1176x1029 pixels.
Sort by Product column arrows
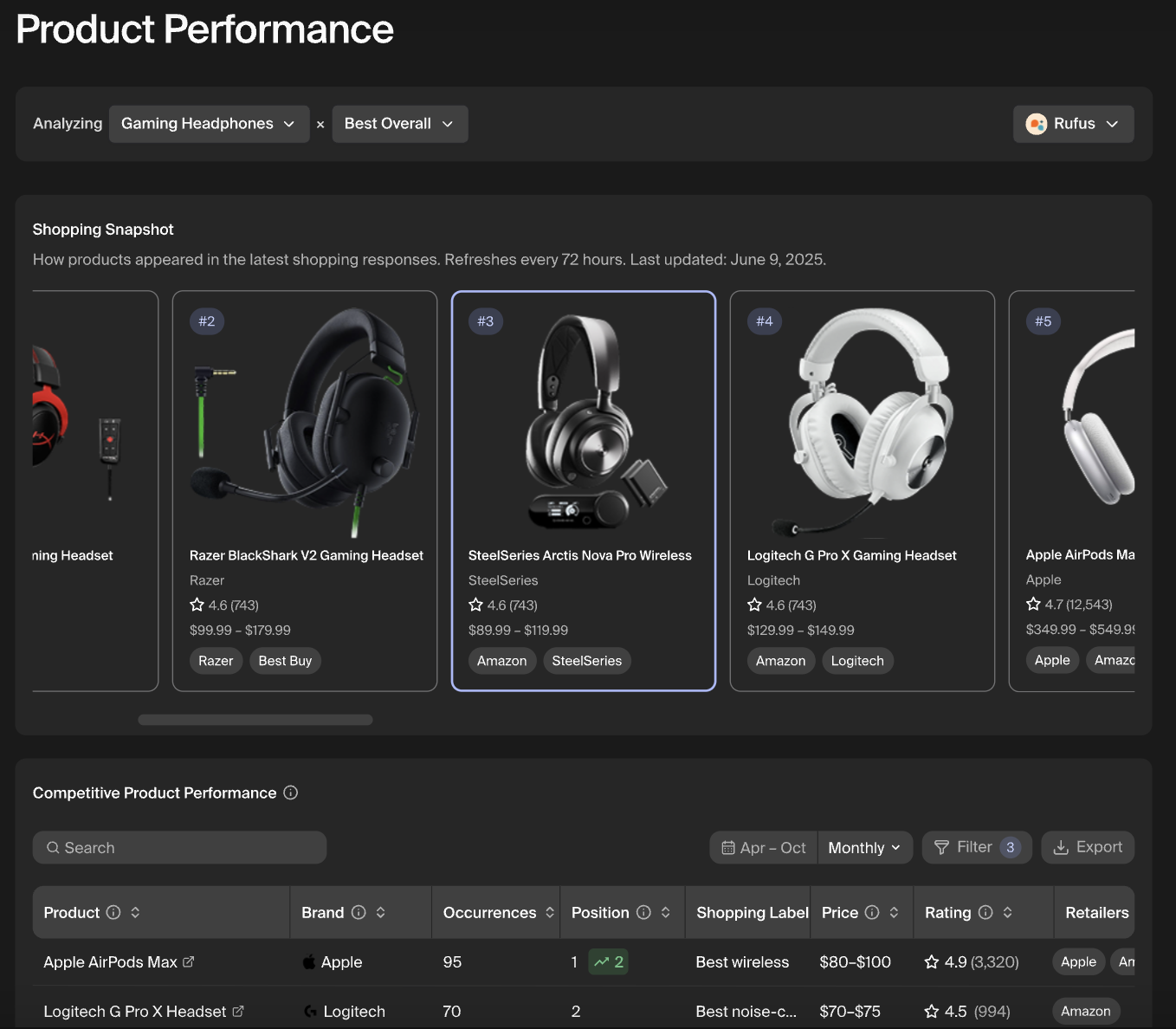(135, 912)
